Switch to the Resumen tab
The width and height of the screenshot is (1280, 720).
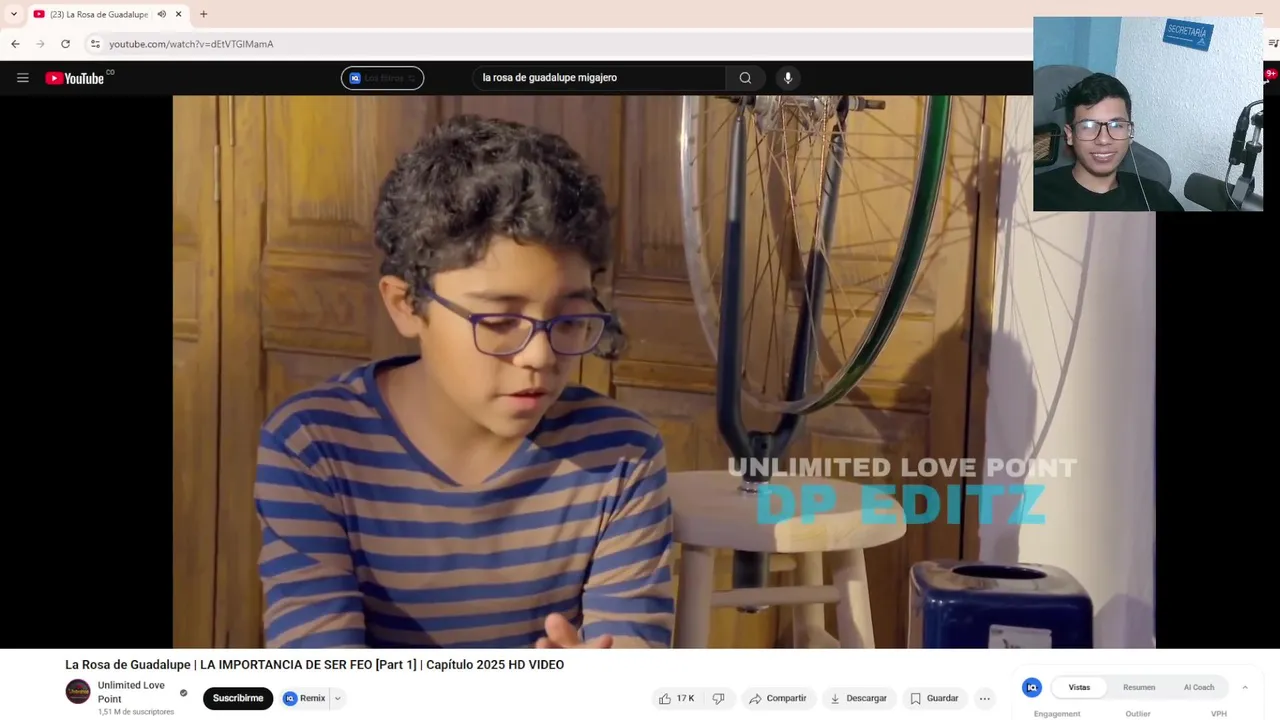click(1139, 687)
